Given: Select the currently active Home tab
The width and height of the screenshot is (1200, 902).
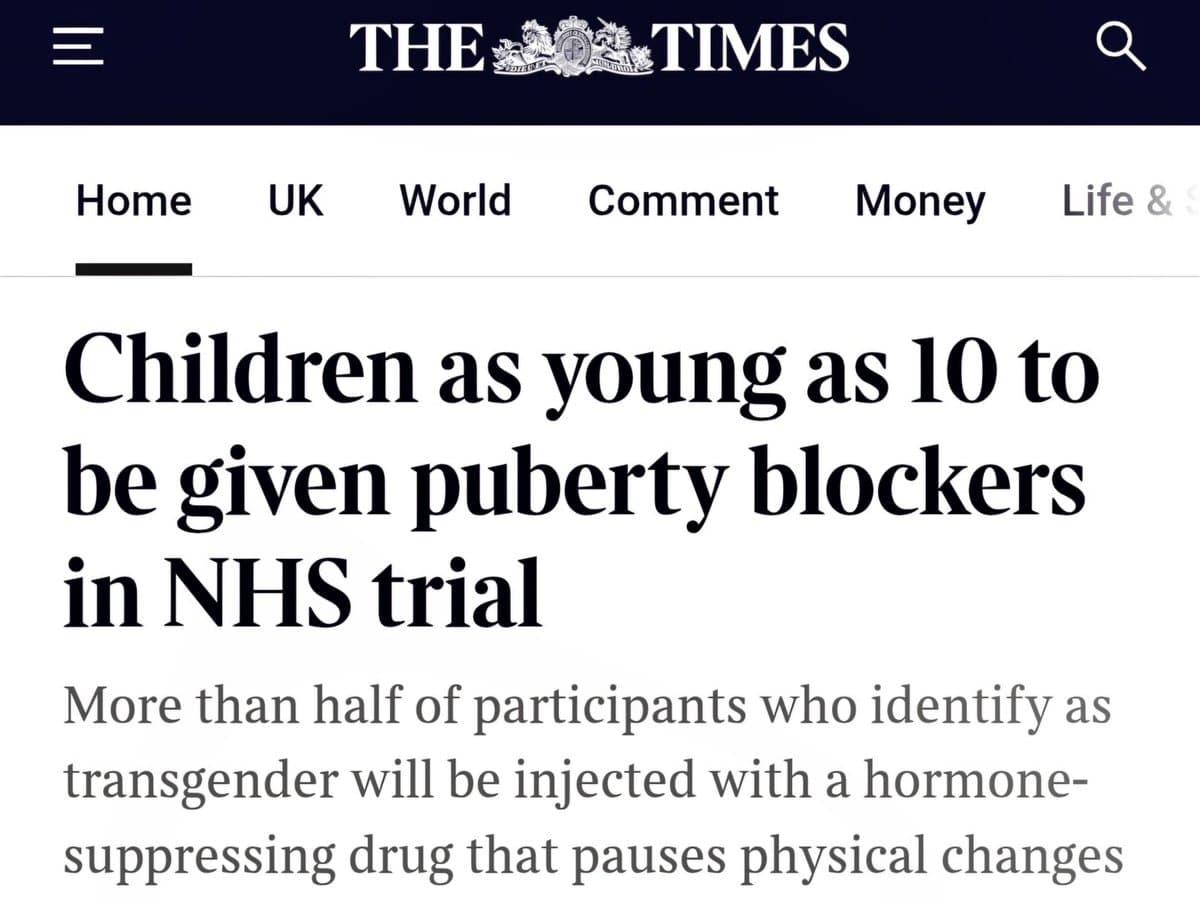Looking at the screenshot, I should pos(133,201).
